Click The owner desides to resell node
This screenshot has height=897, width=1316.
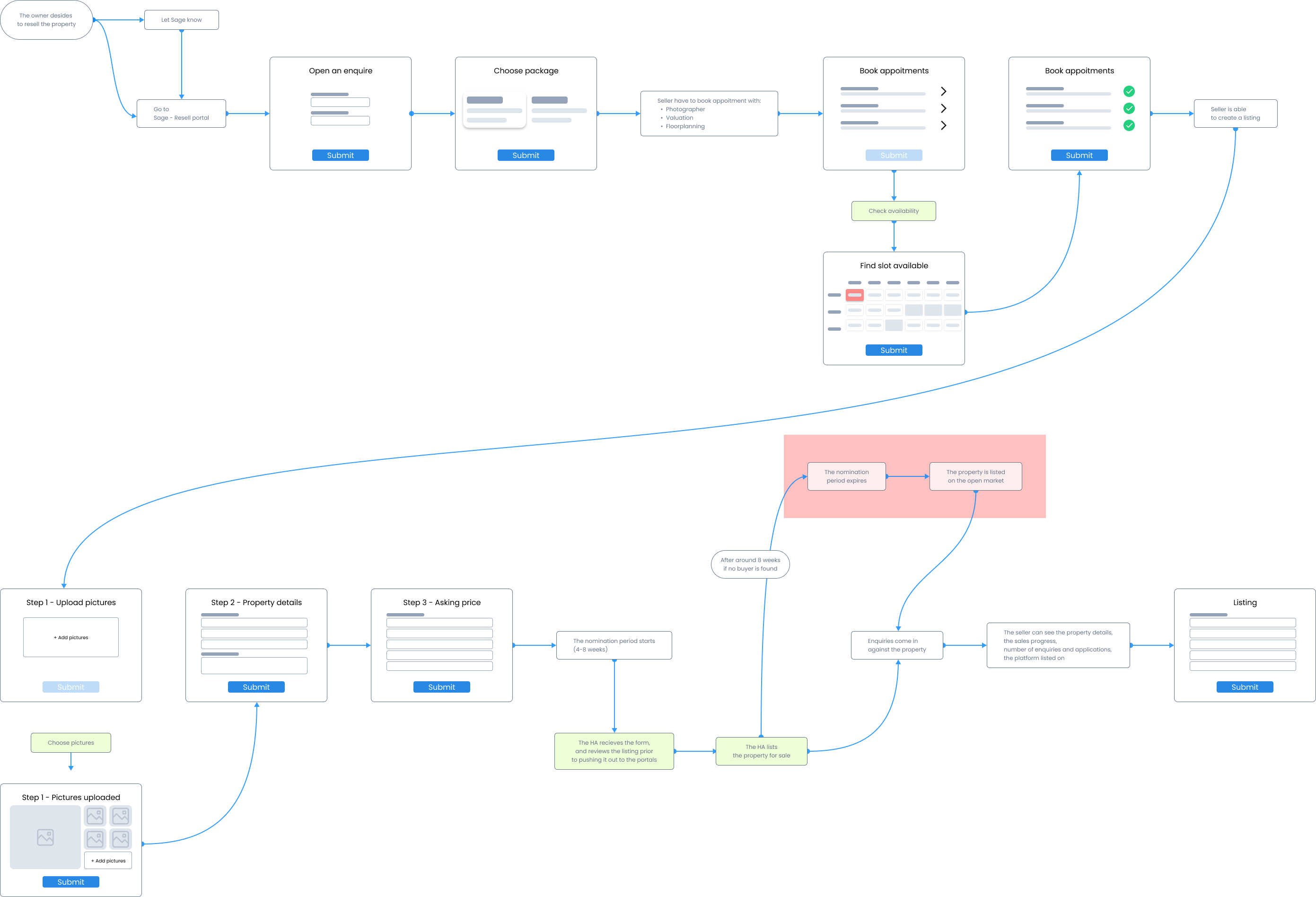[x=46, y=20]
